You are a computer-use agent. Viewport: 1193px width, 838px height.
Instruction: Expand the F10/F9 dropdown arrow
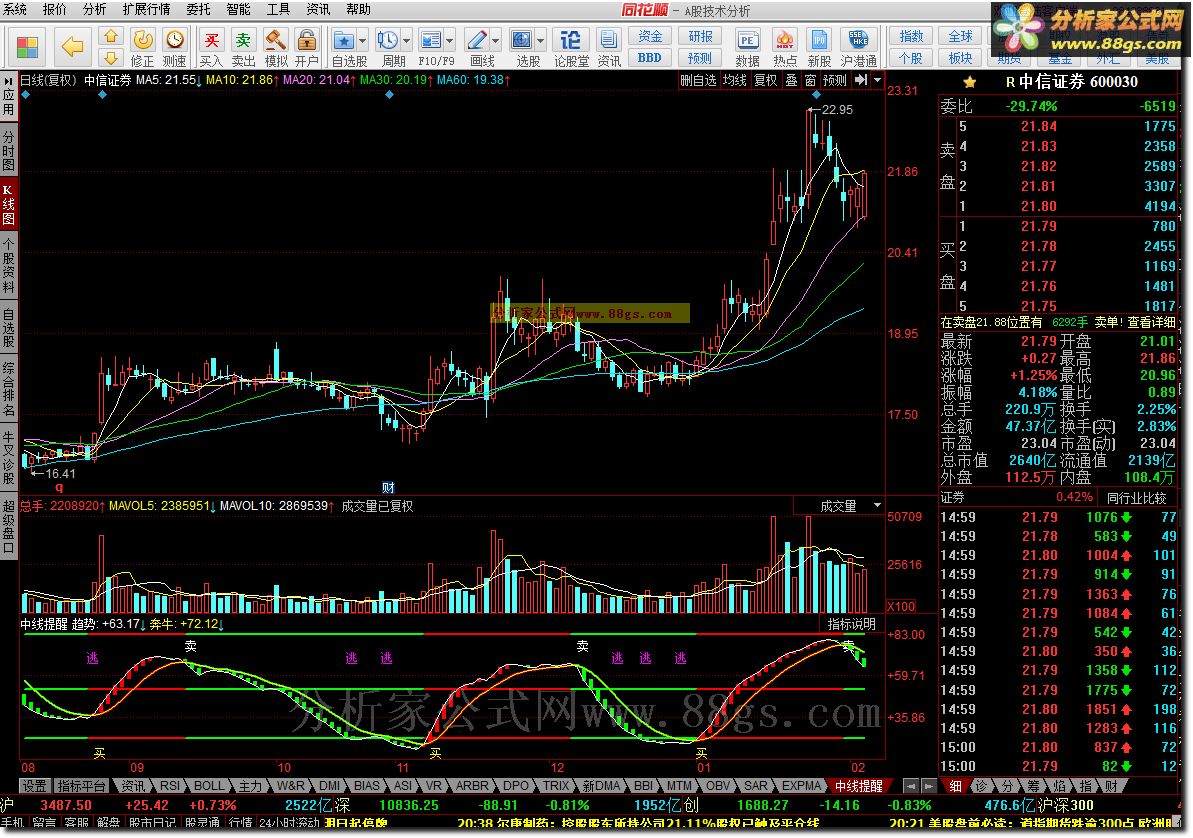point(450,40)
